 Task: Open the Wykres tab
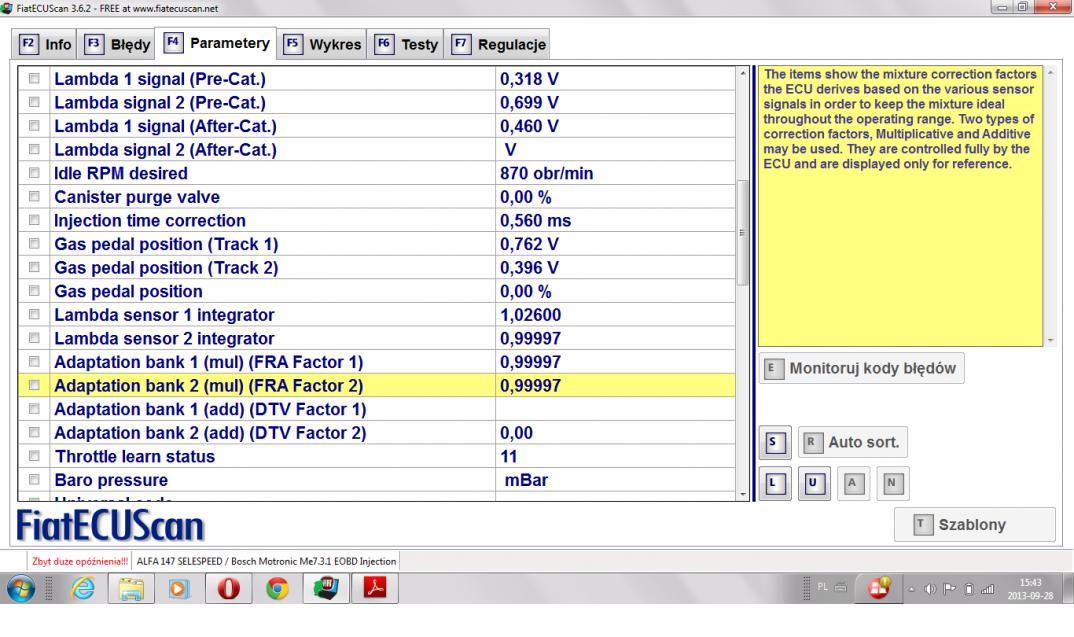pyautogui.click(x=321, y=44)
